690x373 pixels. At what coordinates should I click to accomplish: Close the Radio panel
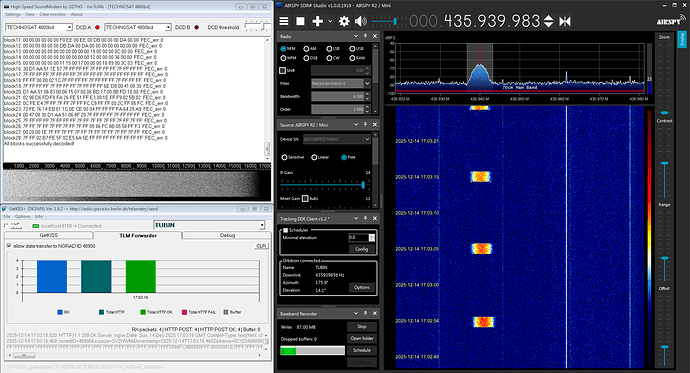(375, 36)
